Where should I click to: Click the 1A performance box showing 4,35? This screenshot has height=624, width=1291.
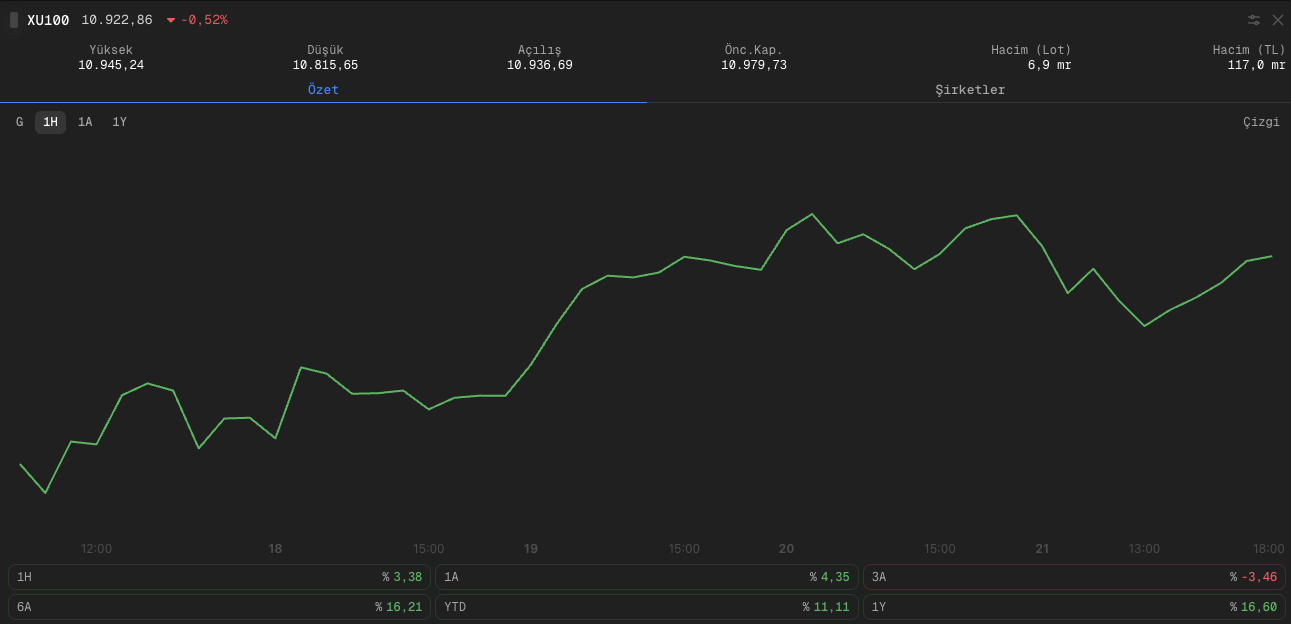tap(646, 577)
